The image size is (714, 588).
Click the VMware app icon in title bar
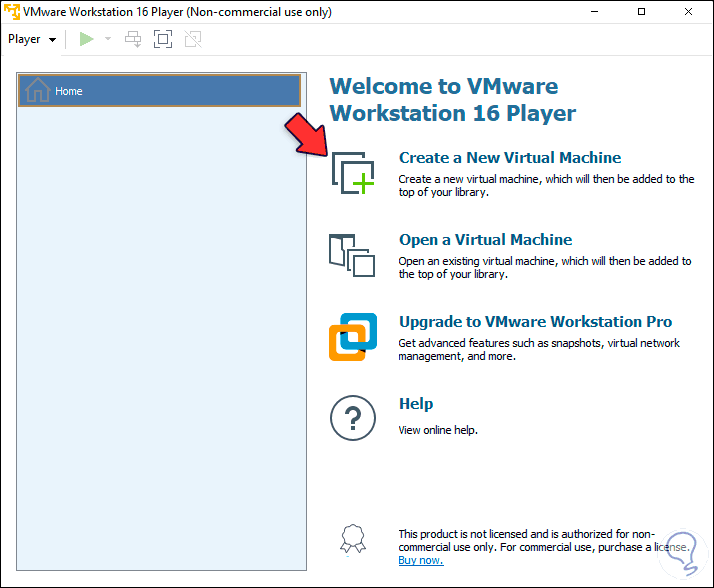point(12,11)
